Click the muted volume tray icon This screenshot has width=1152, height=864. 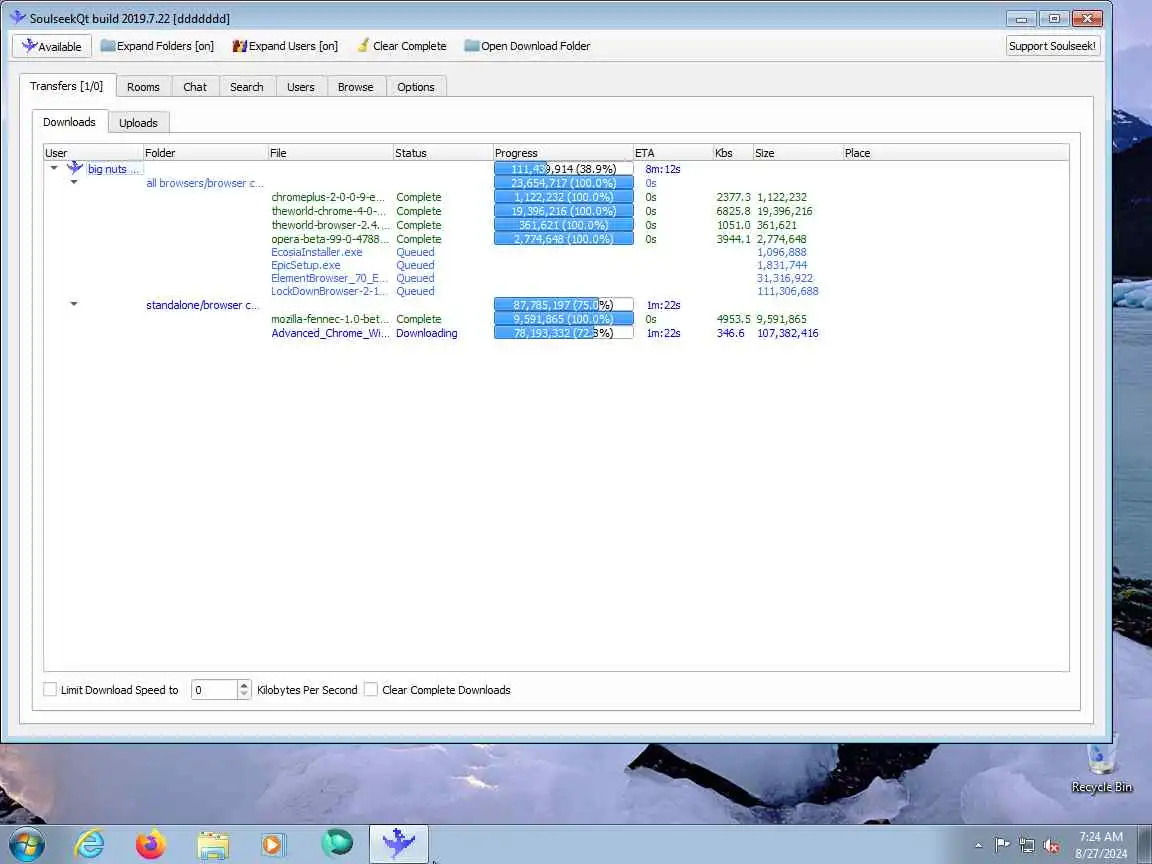point(1051,846)
